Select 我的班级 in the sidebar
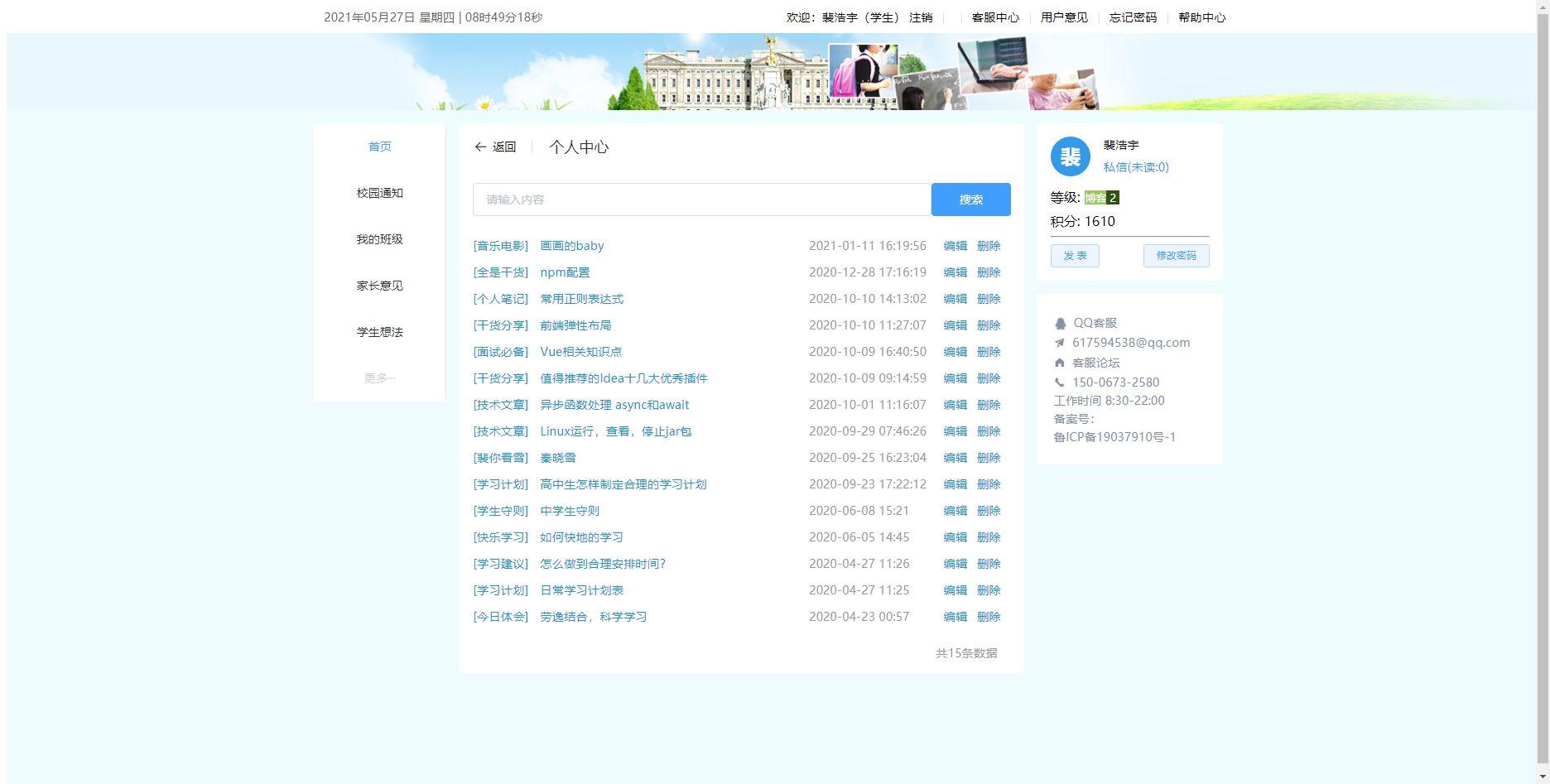This screenshot has width=1550, height=784. [380, 239]
